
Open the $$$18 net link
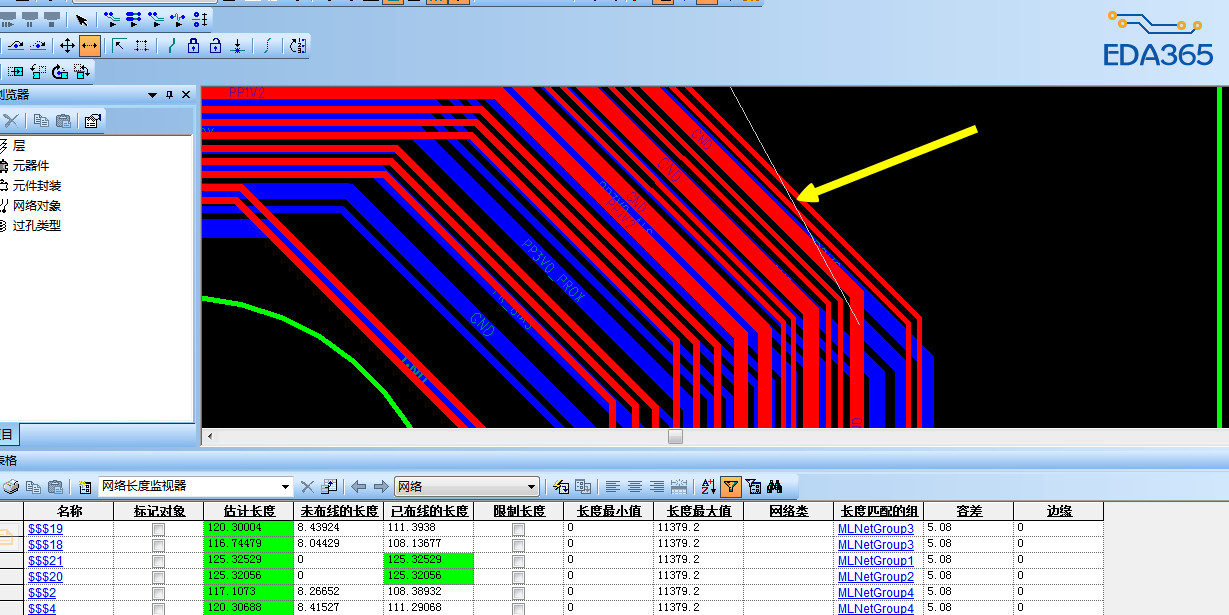(x=45, y=544)
